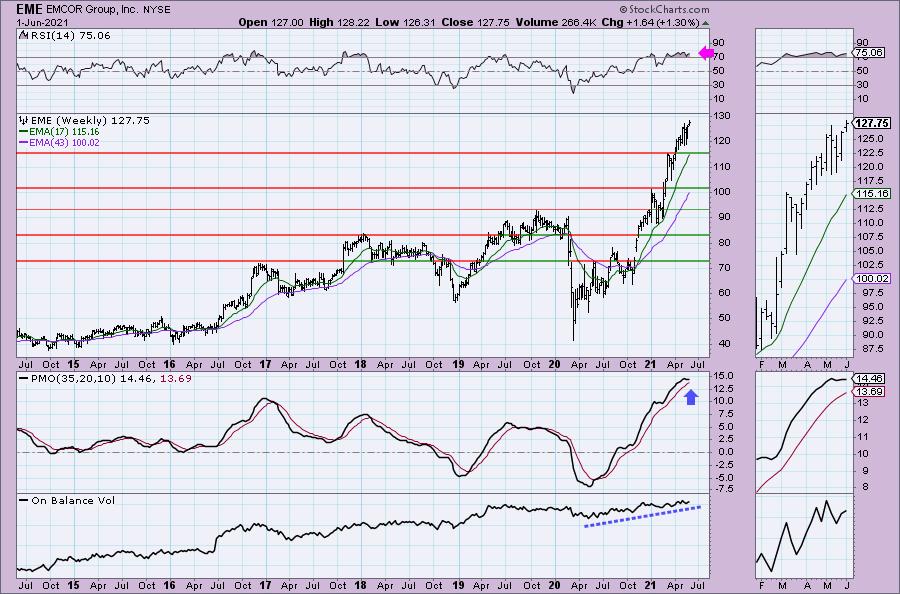Click the EMA(43) 100.02 legend entry
This screenshot has height=594, width=900.
[x=64, y=142]
